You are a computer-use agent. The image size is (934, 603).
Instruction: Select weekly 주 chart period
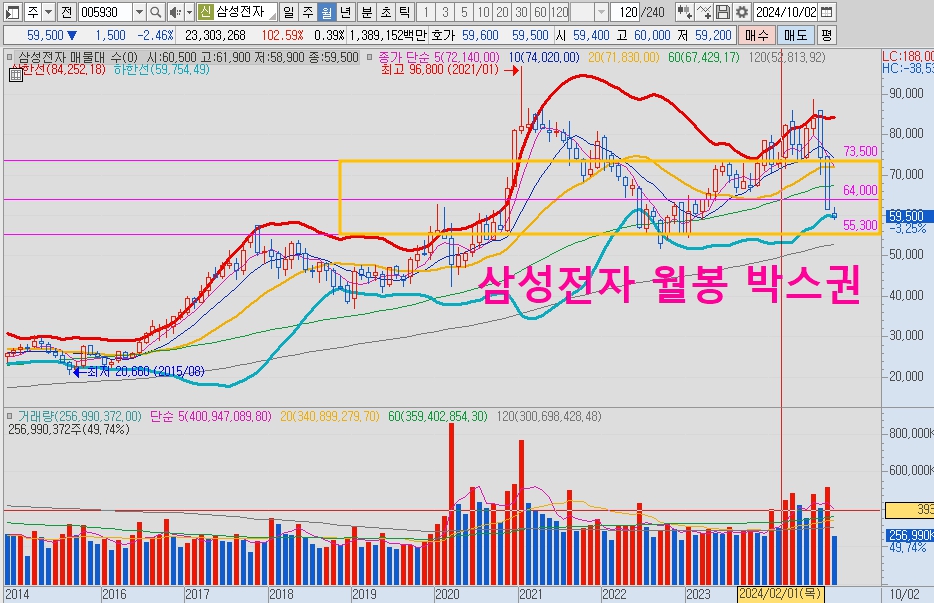point(307,12)
